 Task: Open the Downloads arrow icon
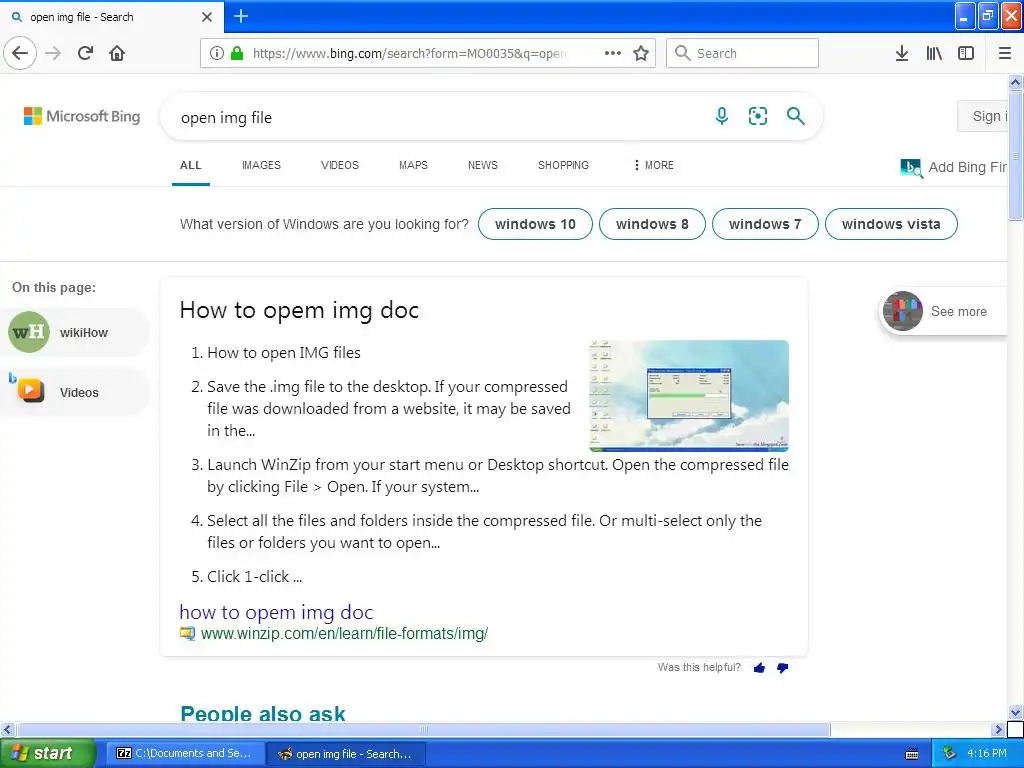pos(902,53)
